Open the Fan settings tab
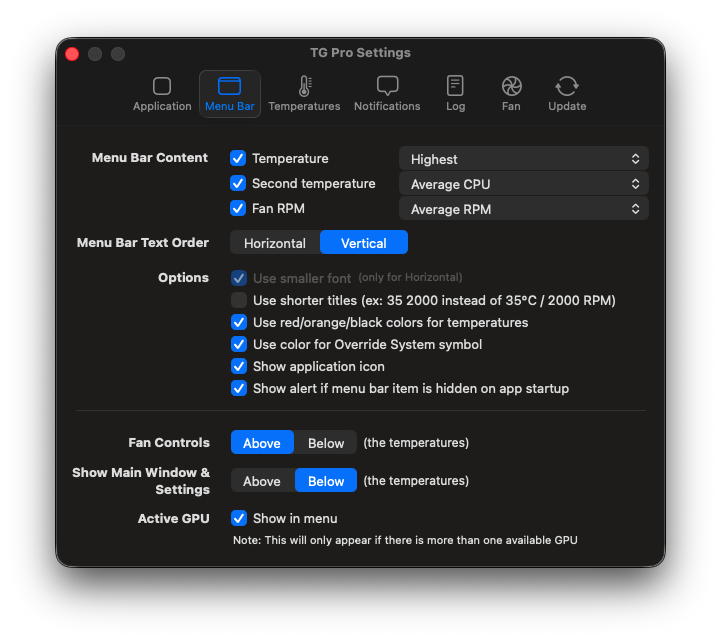This screenshot has height=641, width=721. (x=511, y=94)
